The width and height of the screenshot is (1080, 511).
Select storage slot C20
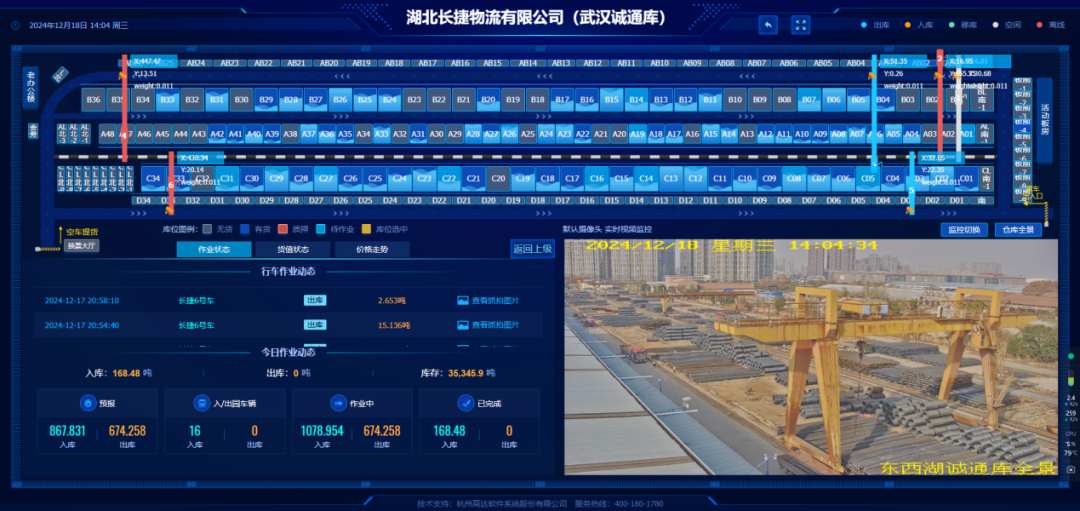click(x=498, y=178)
